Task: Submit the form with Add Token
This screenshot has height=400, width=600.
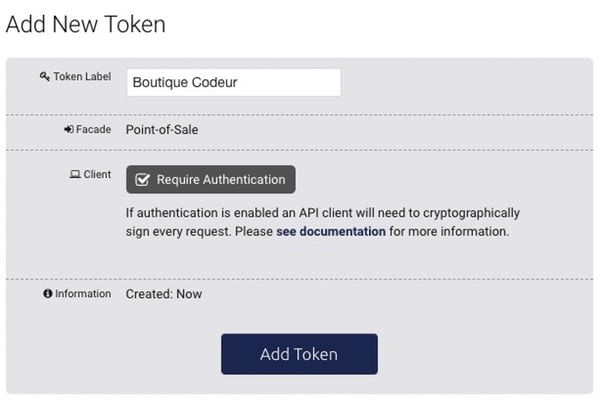Action: pos(299,354)
